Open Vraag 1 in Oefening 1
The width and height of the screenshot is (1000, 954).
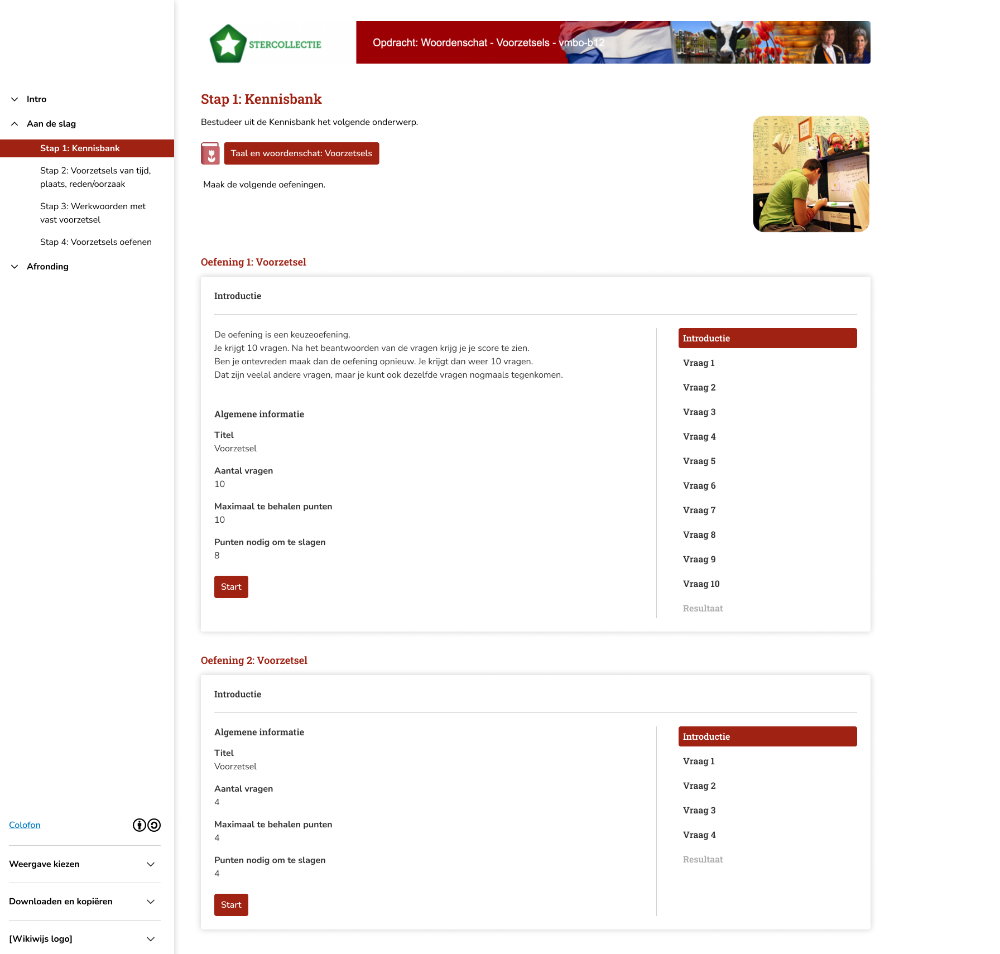(x=697, y=362)
